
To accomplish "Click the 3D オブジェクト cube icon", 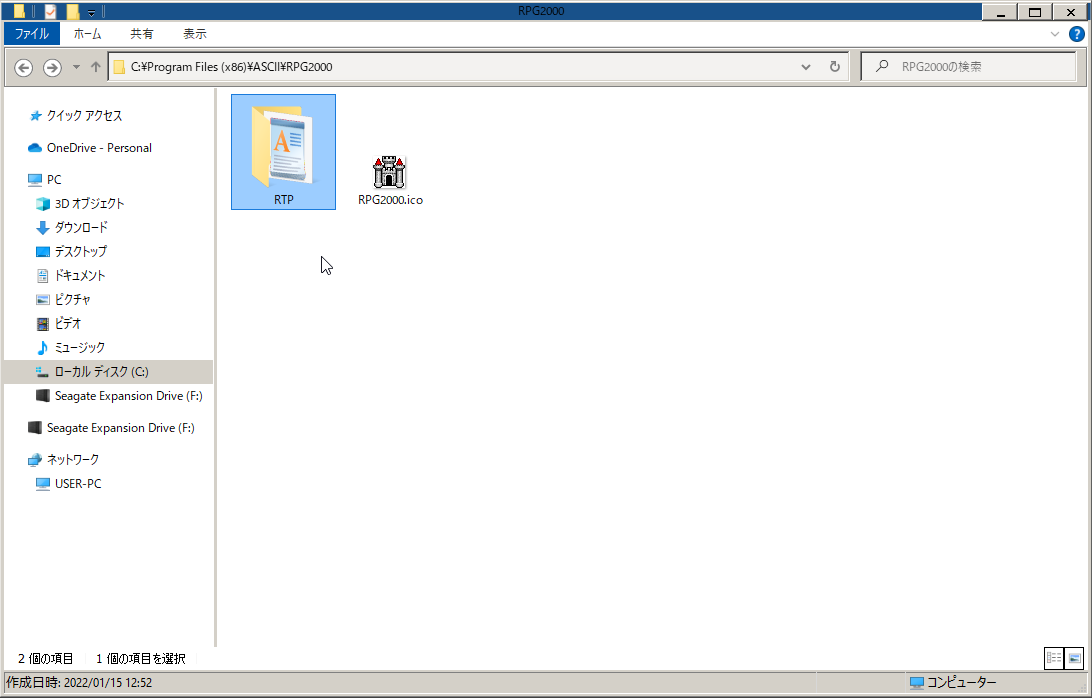I will click(42, 203).
